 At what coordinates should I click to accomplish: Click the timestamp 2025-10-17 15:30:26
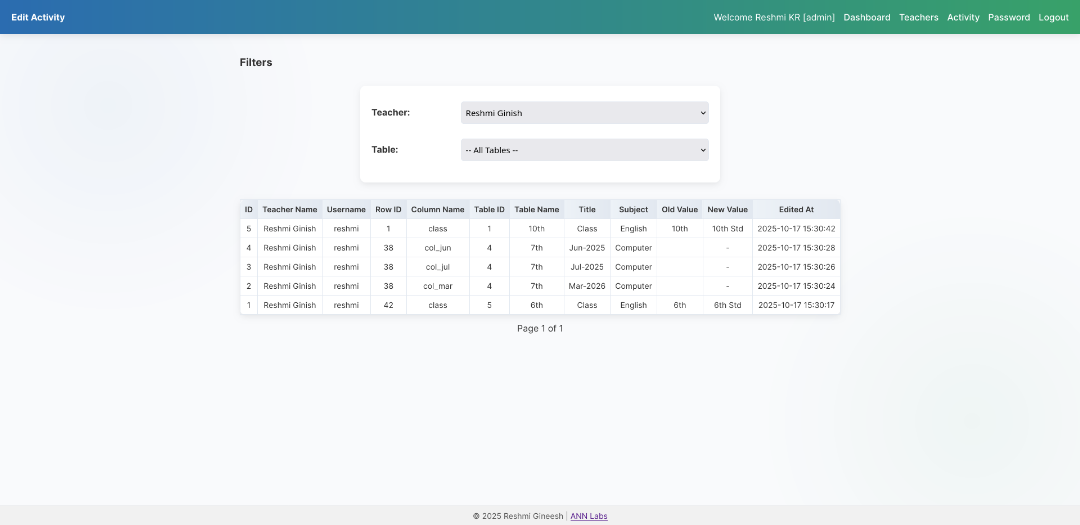(796, 267)
